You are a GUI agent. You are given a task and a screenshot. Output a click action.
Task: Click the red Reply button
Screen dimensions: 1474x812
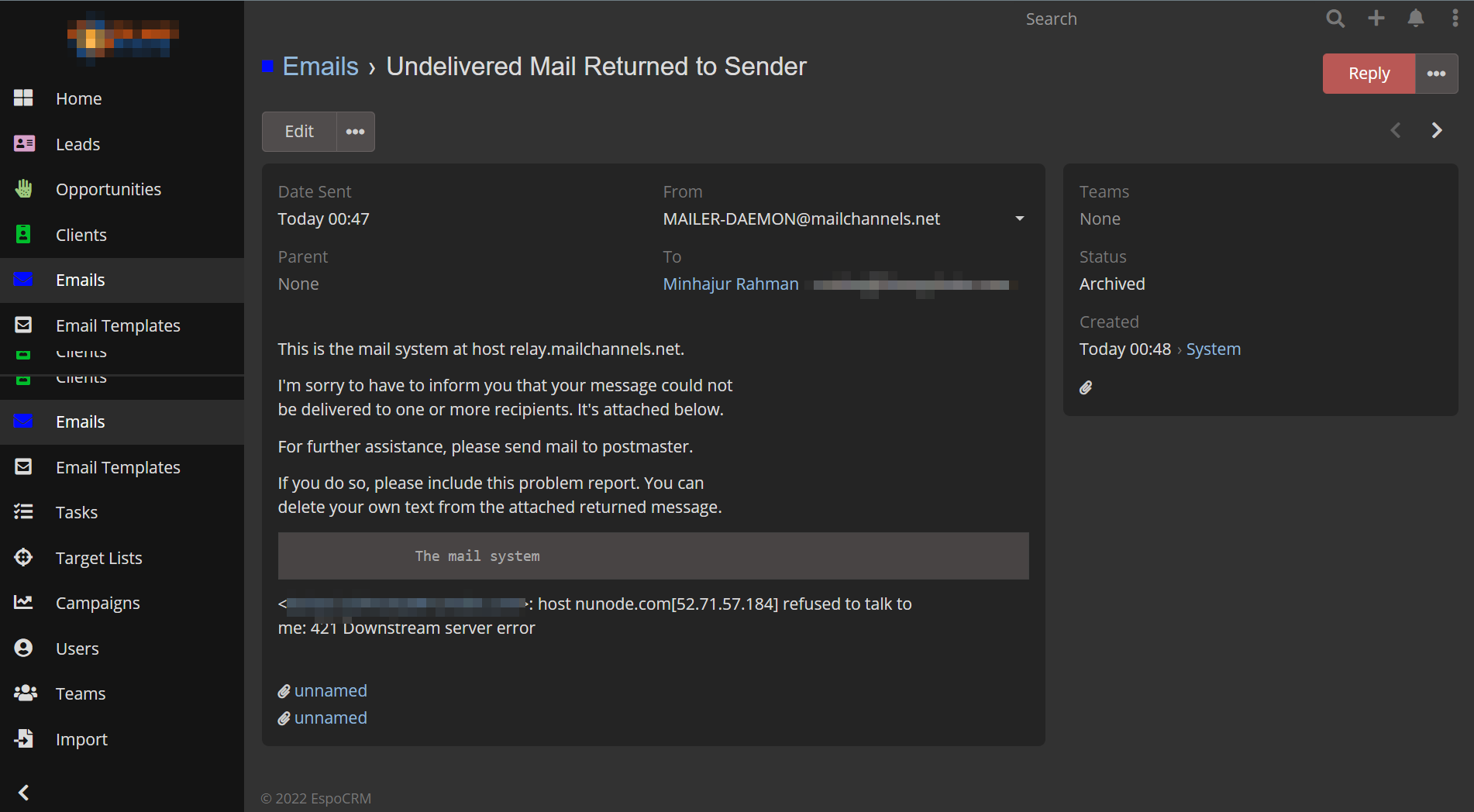point(1369,74)
